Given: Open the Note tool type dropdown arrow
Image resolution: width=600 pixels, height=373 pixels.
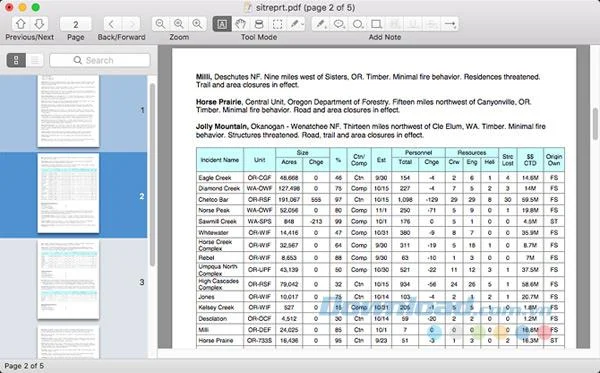Looking at the screenshot, I should tap(303, 24).
